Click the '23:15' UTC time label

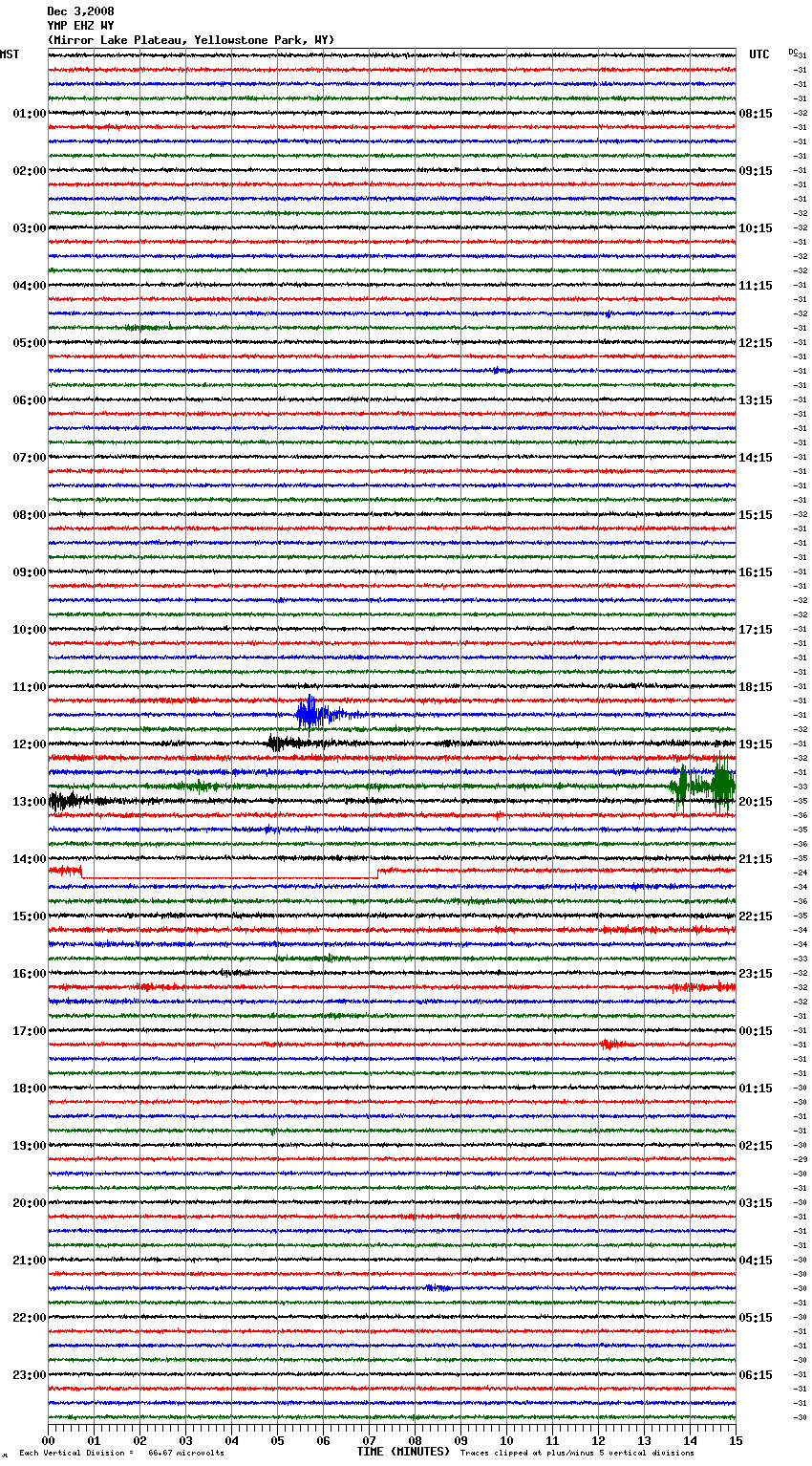(x=756, y=974)
